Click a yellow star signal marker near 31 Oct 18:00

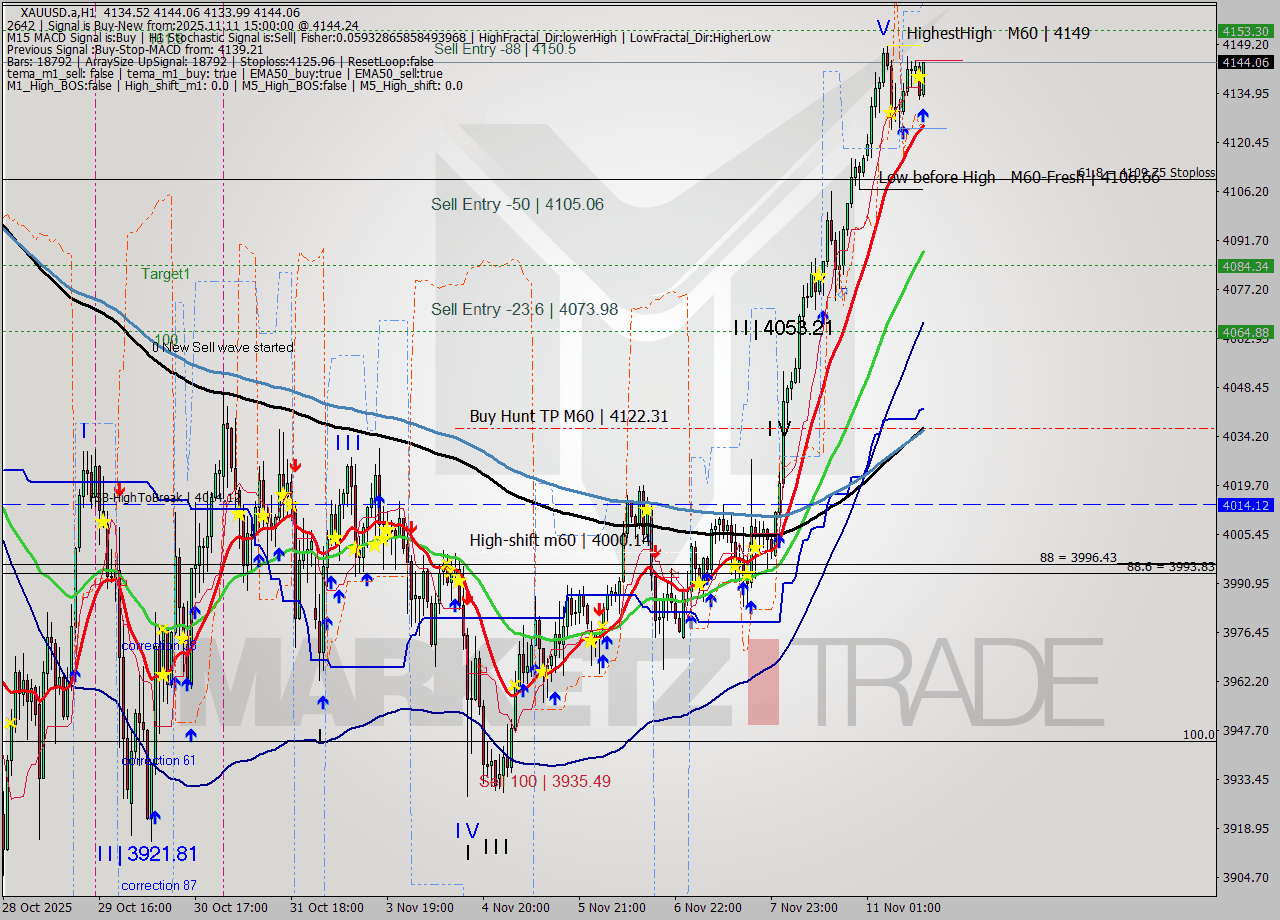[336, 538]
